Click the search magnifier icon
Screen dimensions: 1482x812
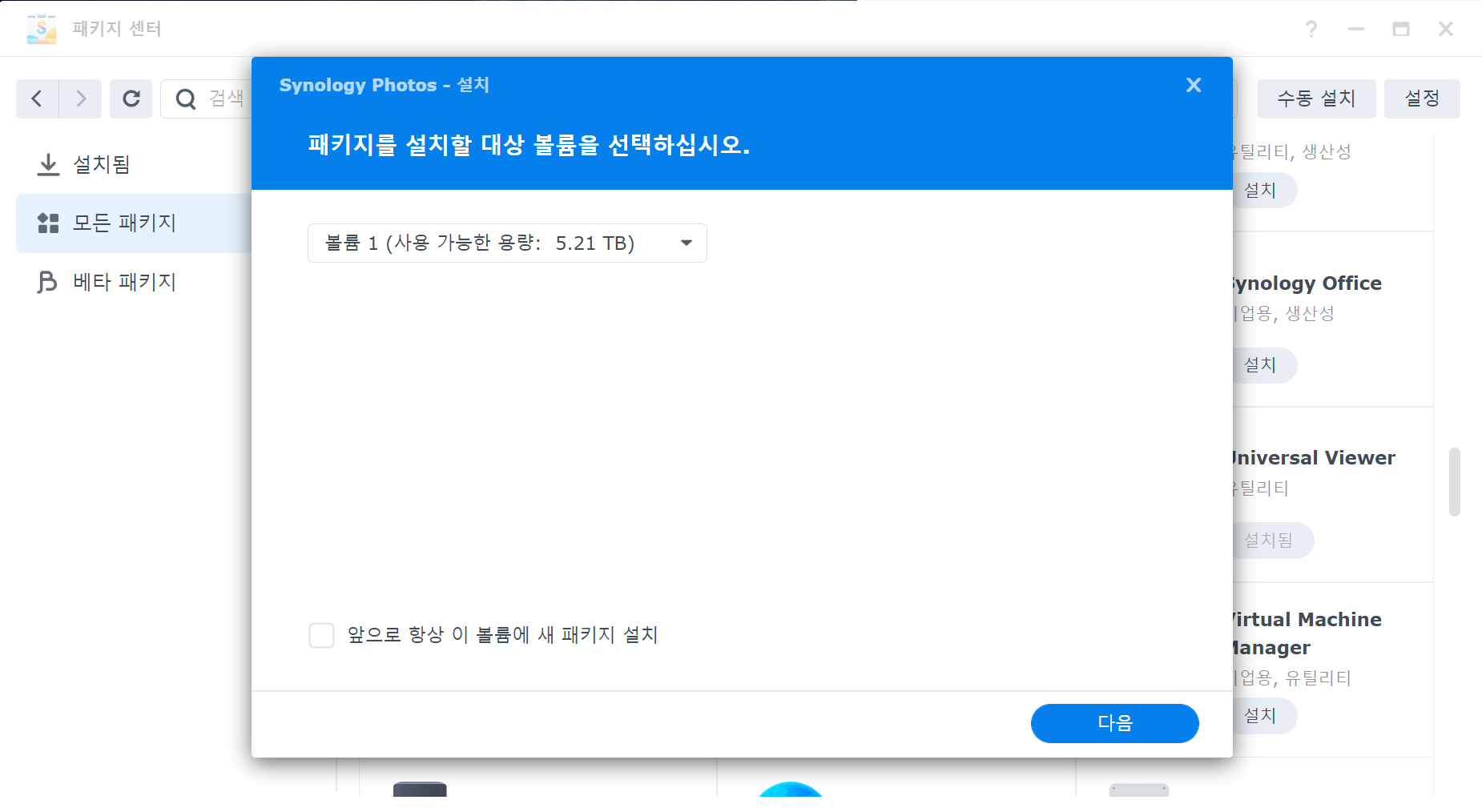(186, 98)
